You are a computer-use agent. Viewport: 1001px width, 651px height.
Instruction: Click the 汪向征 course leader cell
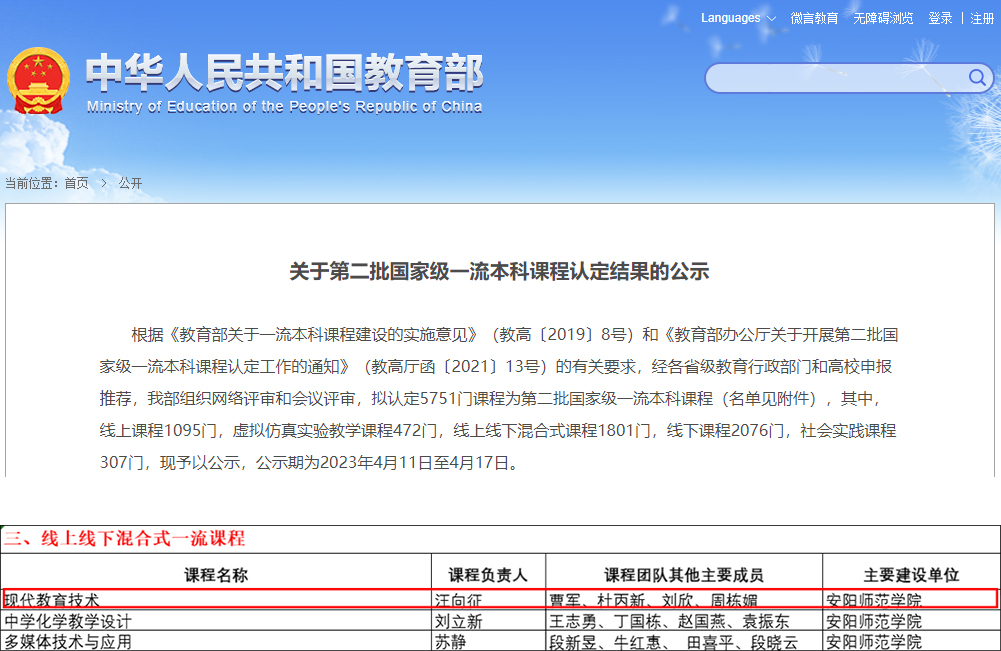click(x=488, y=599)
